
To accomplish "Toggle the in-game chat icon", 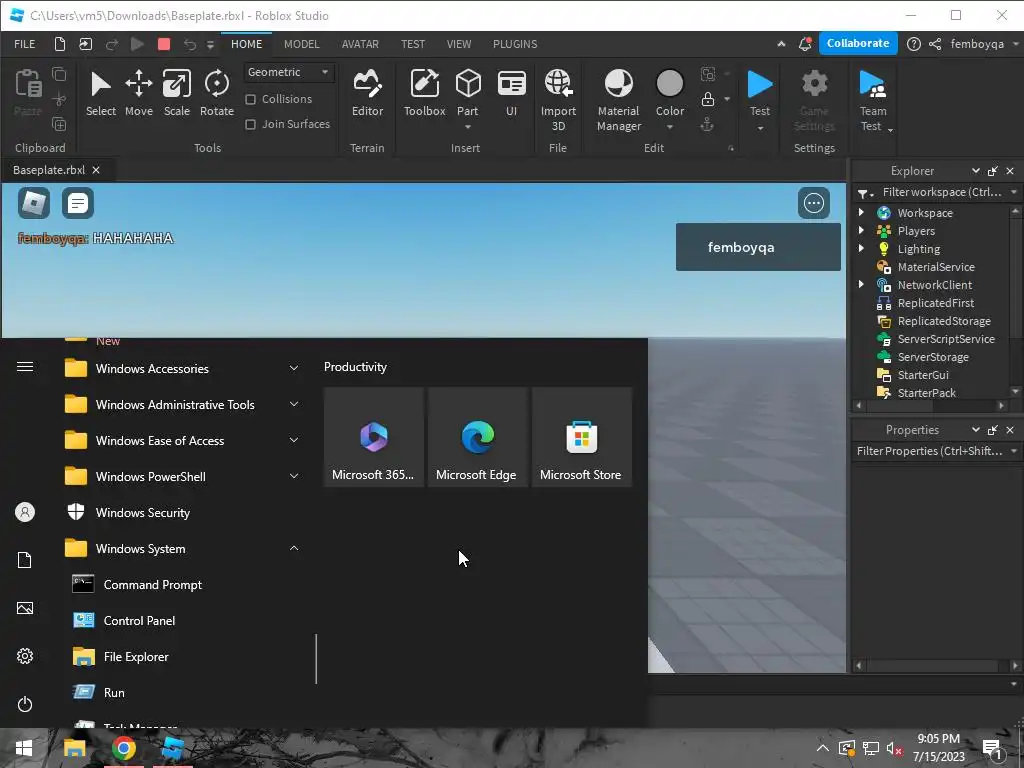I will point(78,203).
